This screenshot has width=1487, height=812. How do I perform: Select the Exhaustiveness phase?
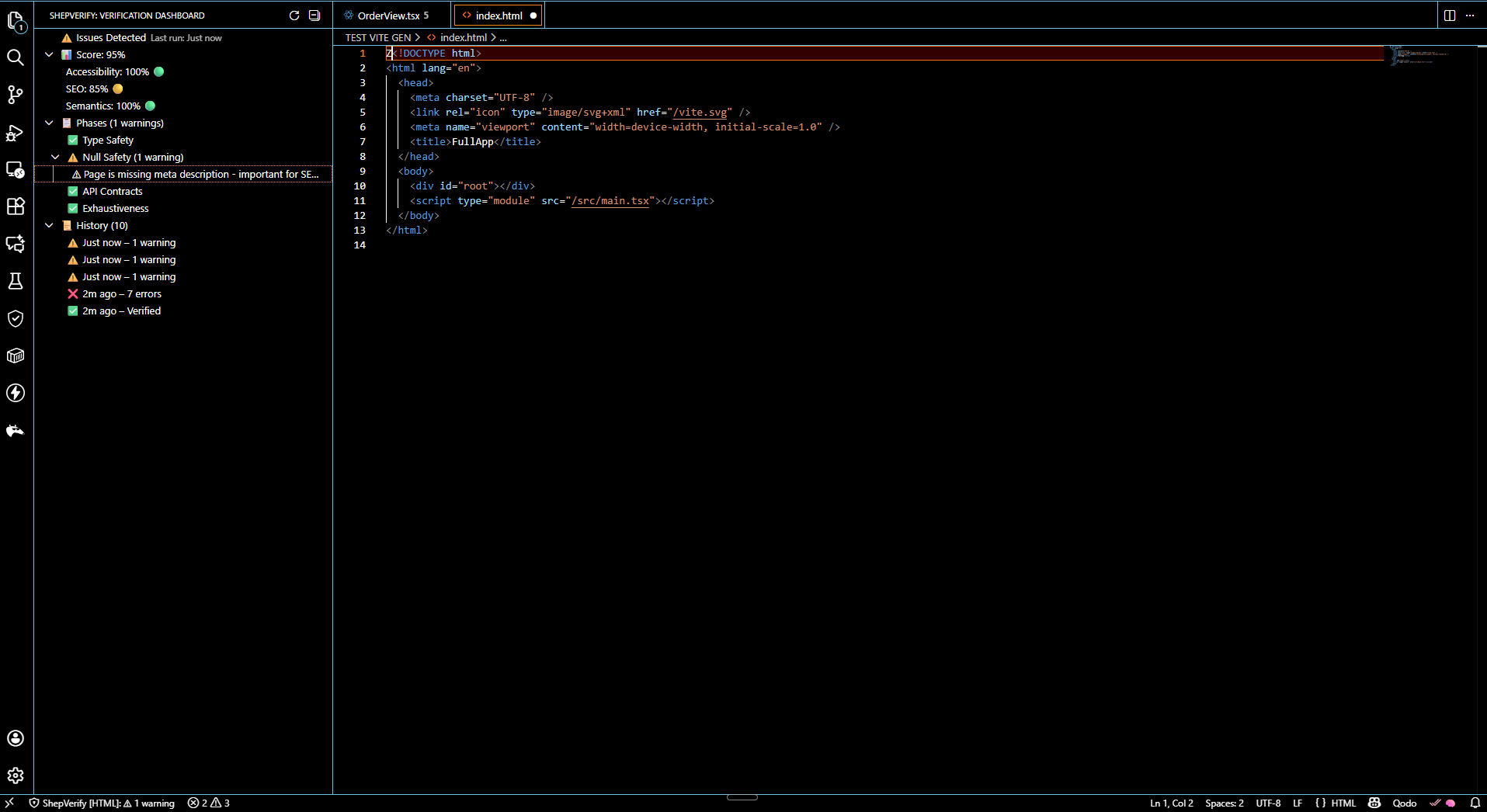click(x=183, y=208)
